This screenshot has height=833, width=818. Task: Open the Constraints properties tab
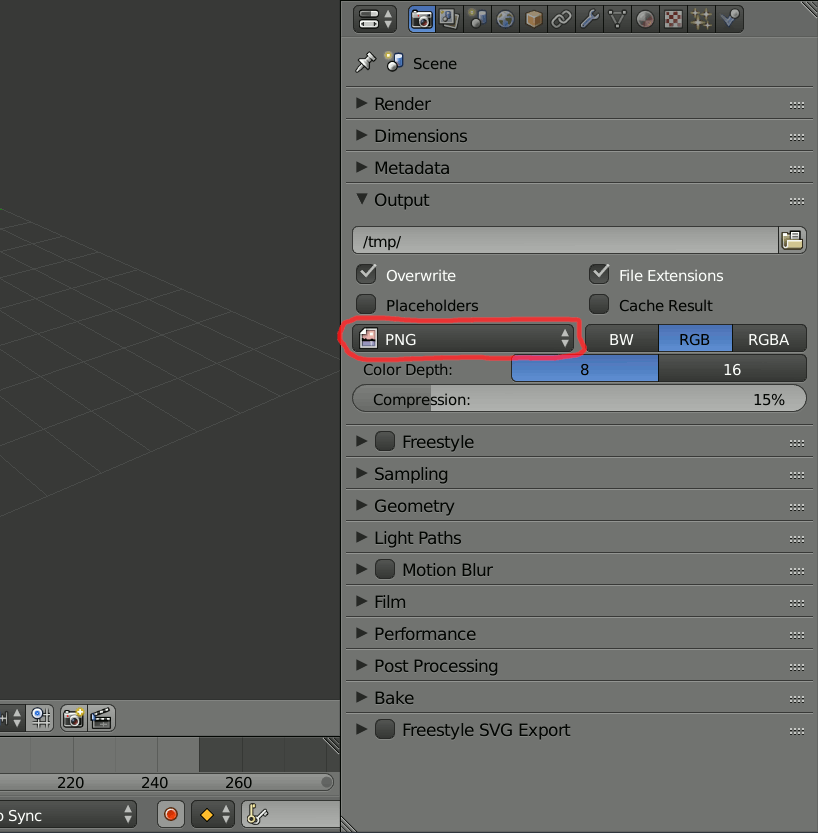(561, 19)
